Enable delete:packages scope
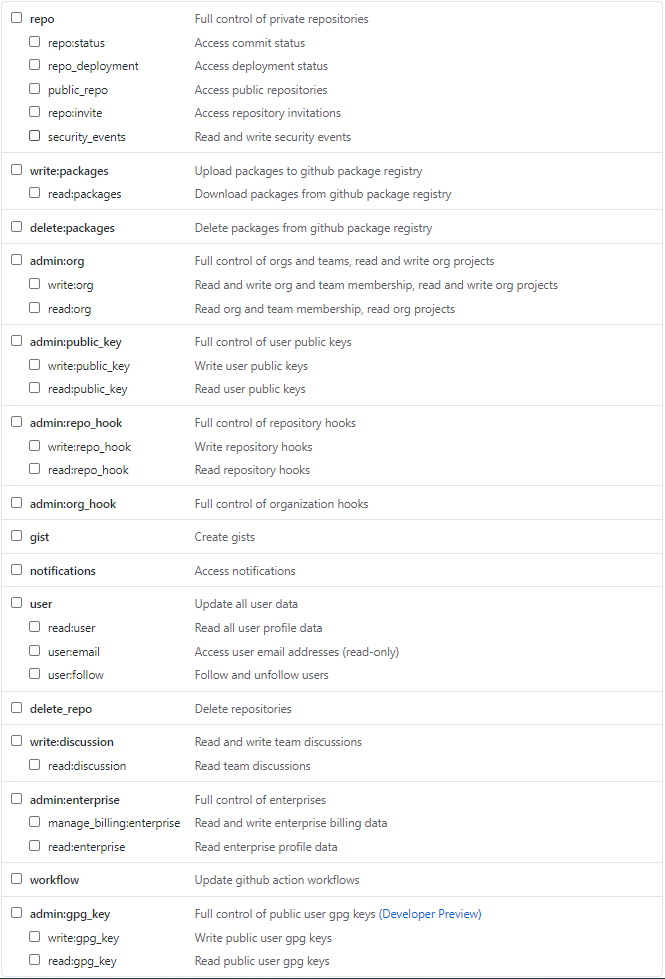The width and height of the screenshot is (665, 979). [x=16, y=226]
